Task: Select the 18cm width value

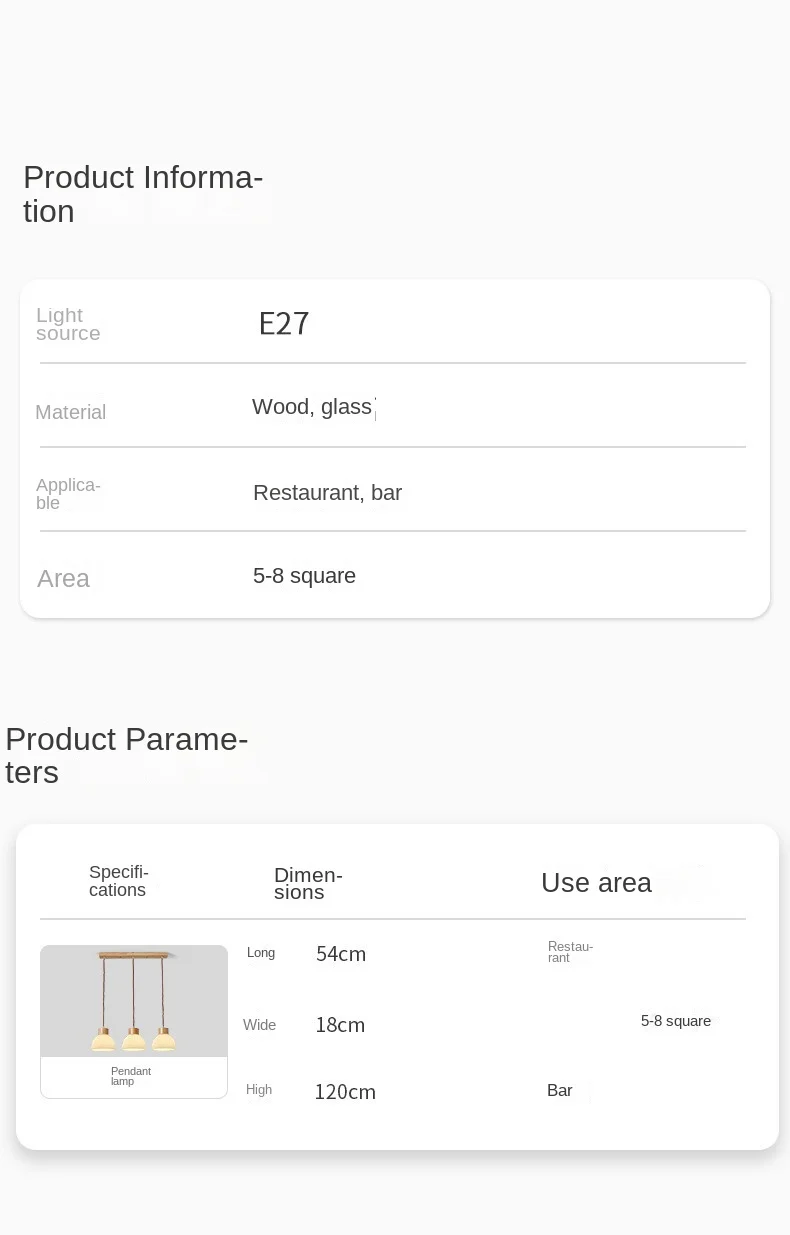Action: 340,1025
